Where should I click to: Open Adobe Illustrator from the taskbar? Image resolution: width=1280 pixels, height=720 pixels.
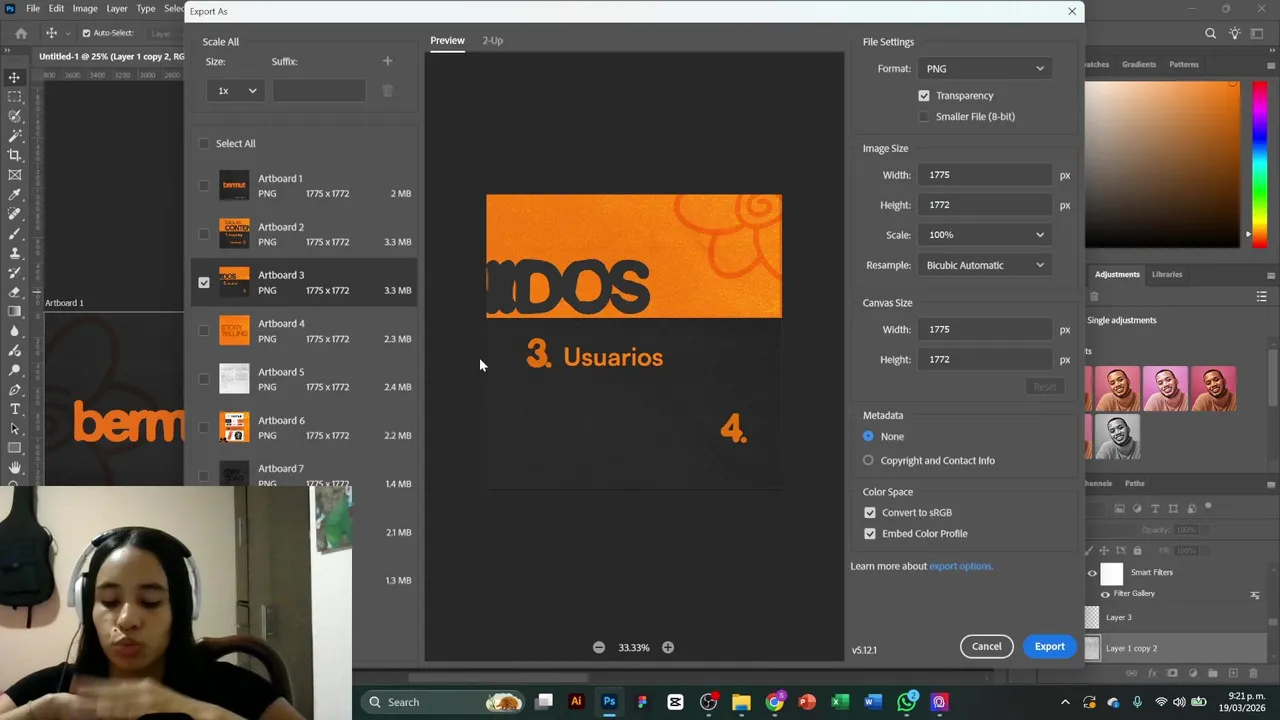click(576, 702)
